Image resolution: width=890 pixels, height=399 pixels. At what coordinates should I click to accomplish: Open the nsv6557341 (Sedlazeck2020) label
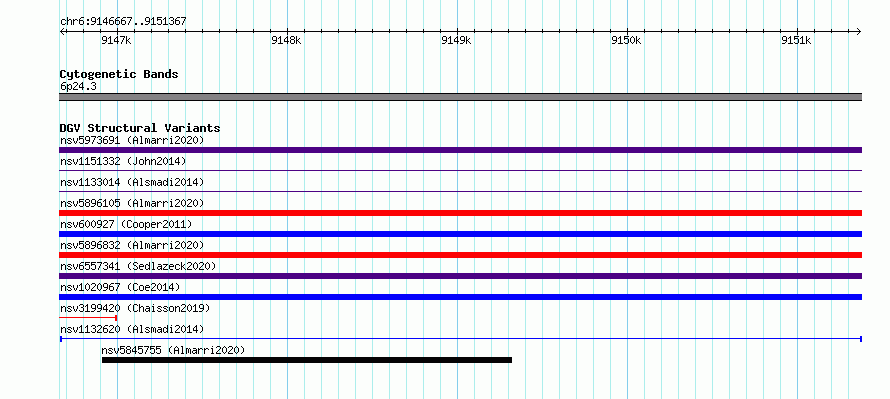pos(138,266)
